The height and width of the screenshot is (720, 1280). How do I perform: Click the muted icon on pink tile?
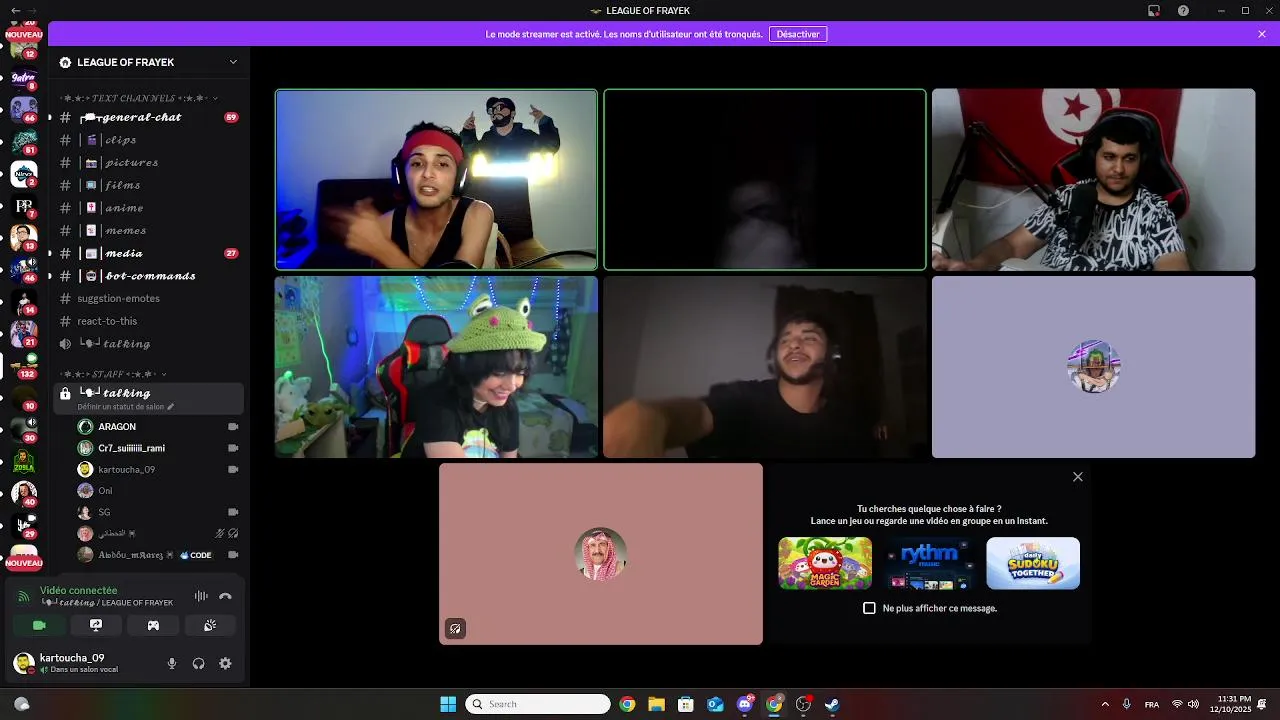[x=455, y=629]
